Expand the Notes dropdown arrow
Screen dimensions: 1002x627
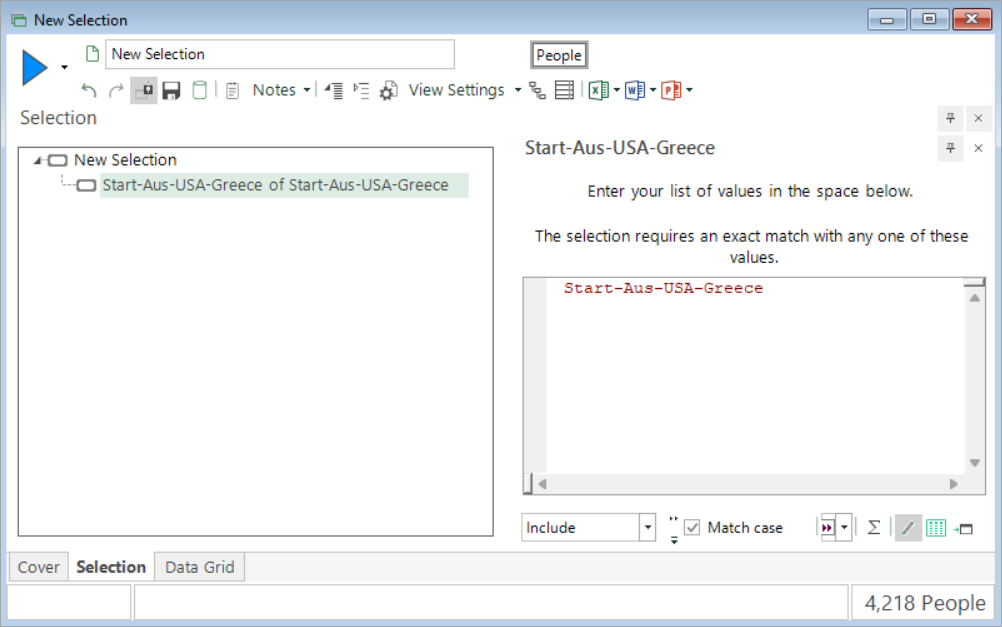(307, 90)
